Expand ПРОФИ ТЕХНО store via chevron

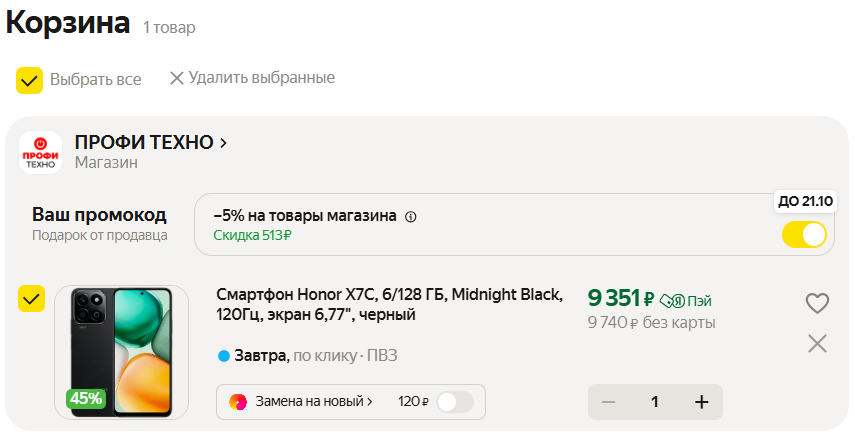(223, 143)
